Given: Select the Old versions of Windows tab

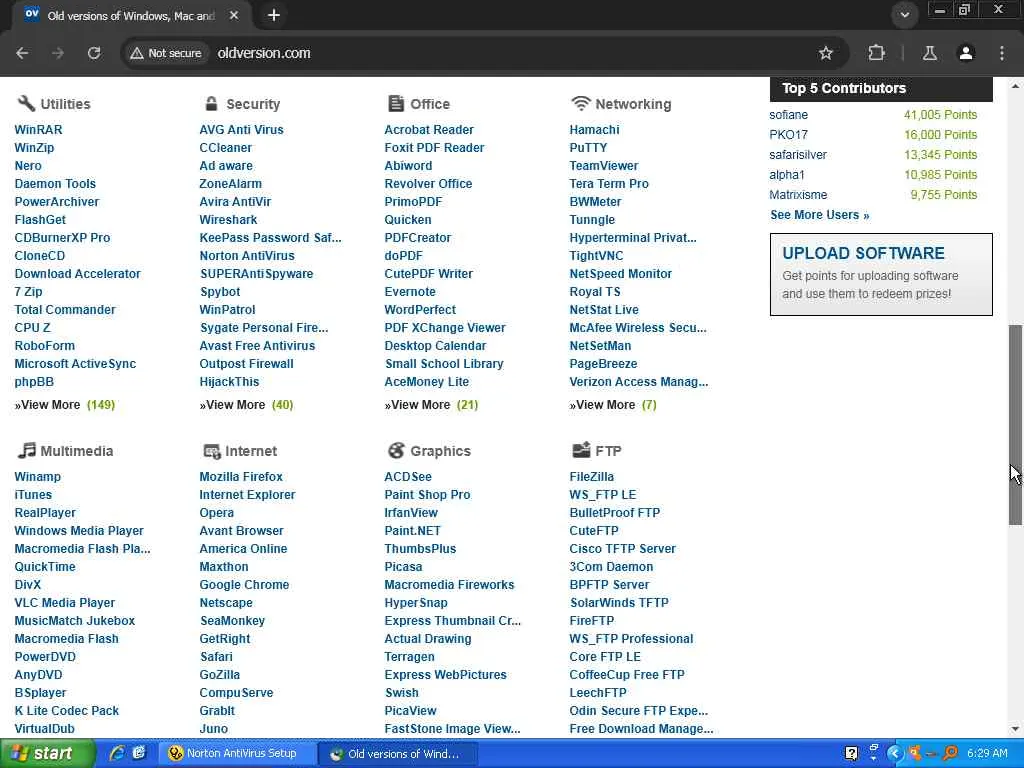Looking at the screenshot, I should (x=131, y=15).
